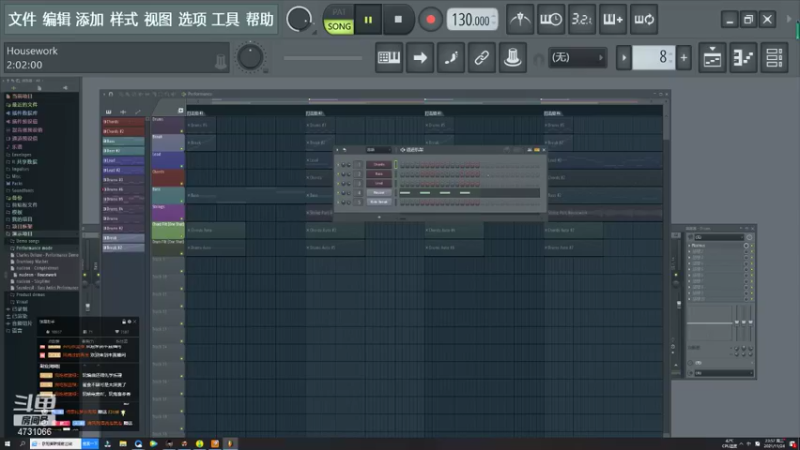Toggle the note-slide blend recording icon
The width and height of the screenshot is (800, 450).
click(451, 58)
